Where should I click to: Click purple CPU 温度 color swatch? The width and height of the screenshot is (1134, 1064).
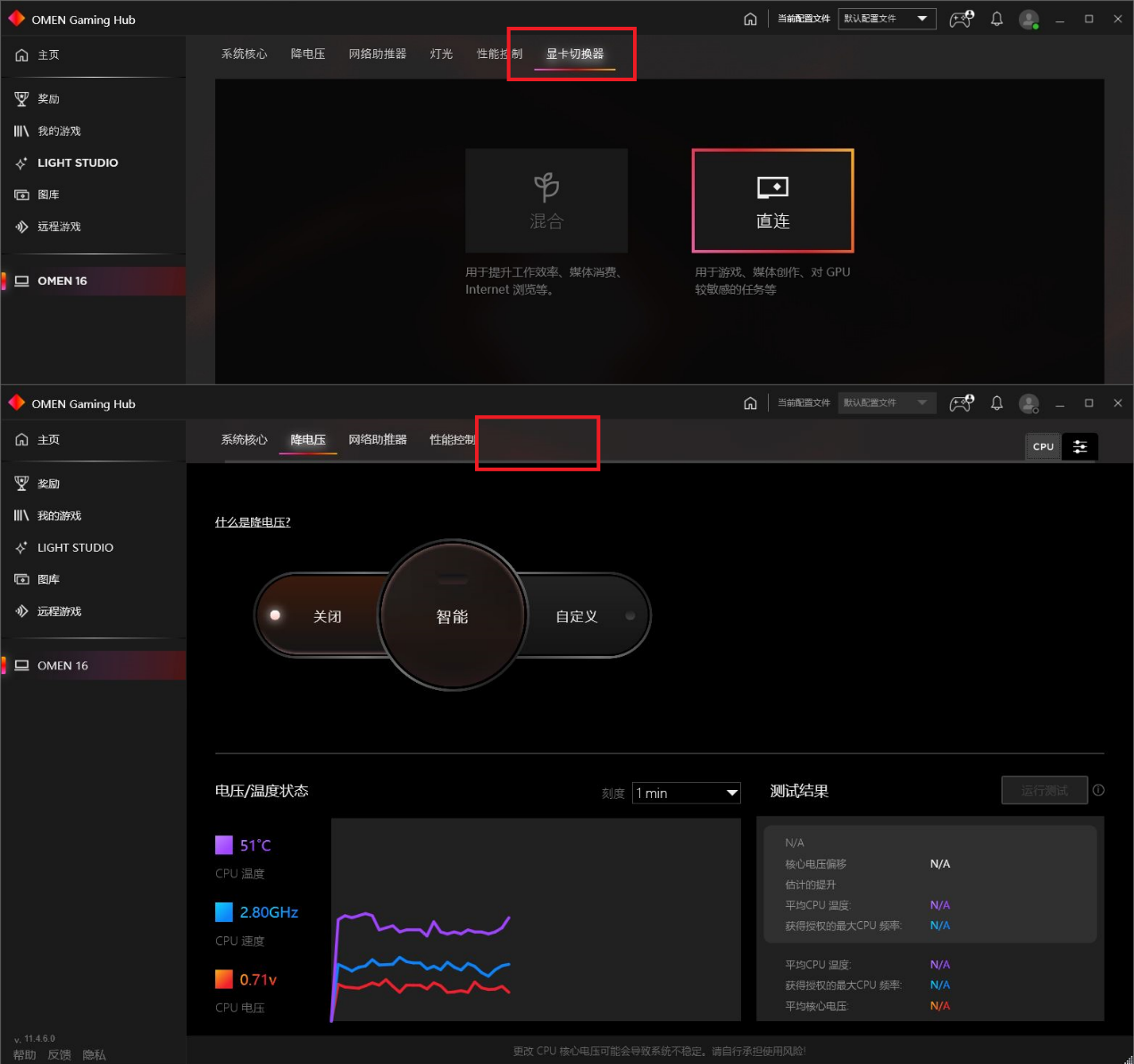224,844
